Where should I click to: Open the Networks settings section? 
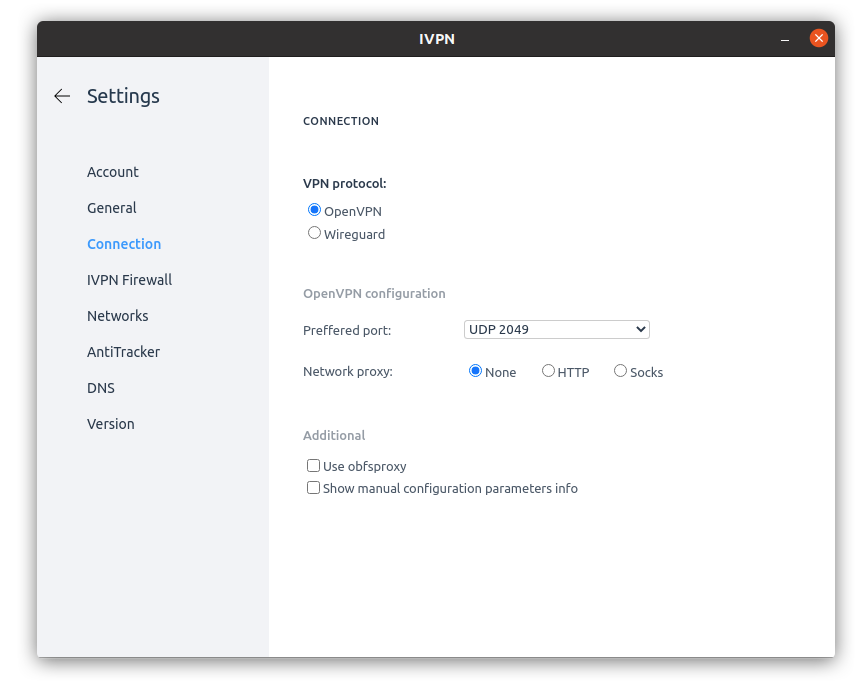[x=117, y=316]
